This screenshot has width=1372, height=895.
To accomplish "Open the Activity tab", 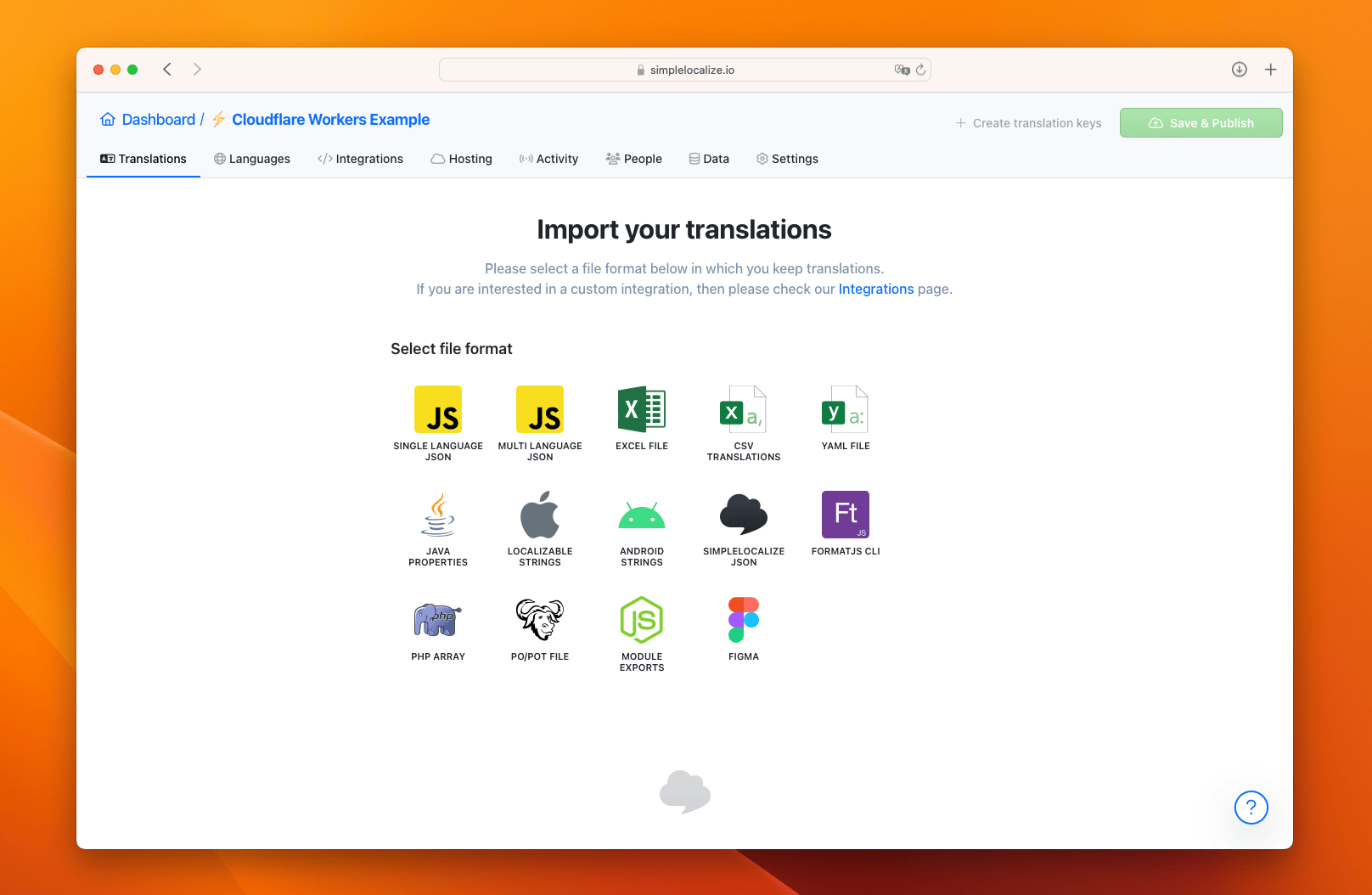I will coord(548,159).
